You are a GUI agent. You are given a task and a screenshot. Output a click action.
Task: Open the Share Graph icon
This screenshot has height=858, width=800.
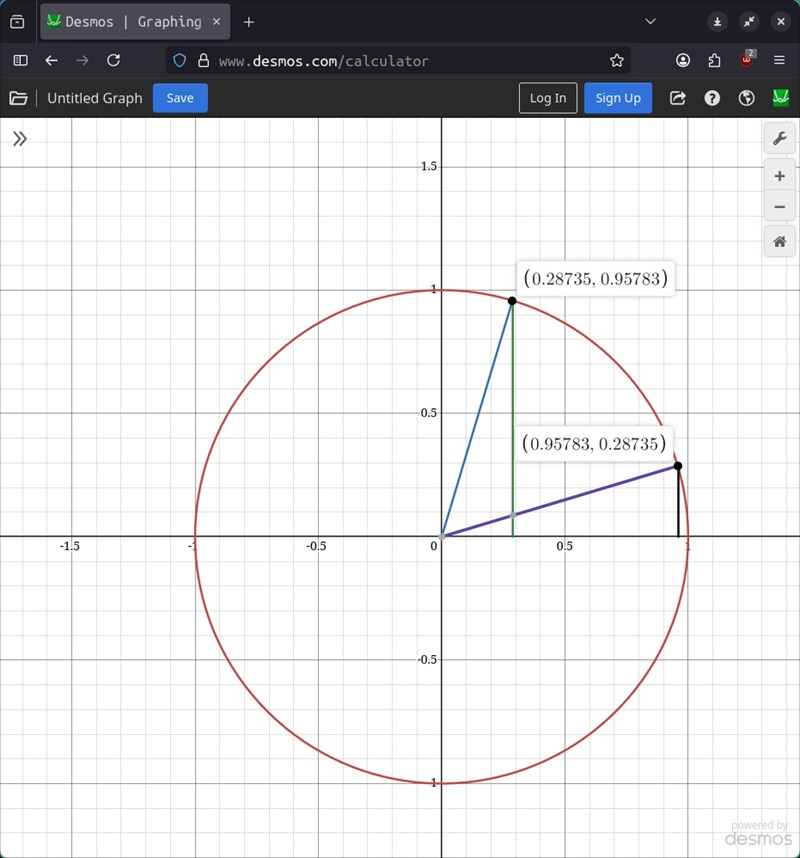point(678,98)
